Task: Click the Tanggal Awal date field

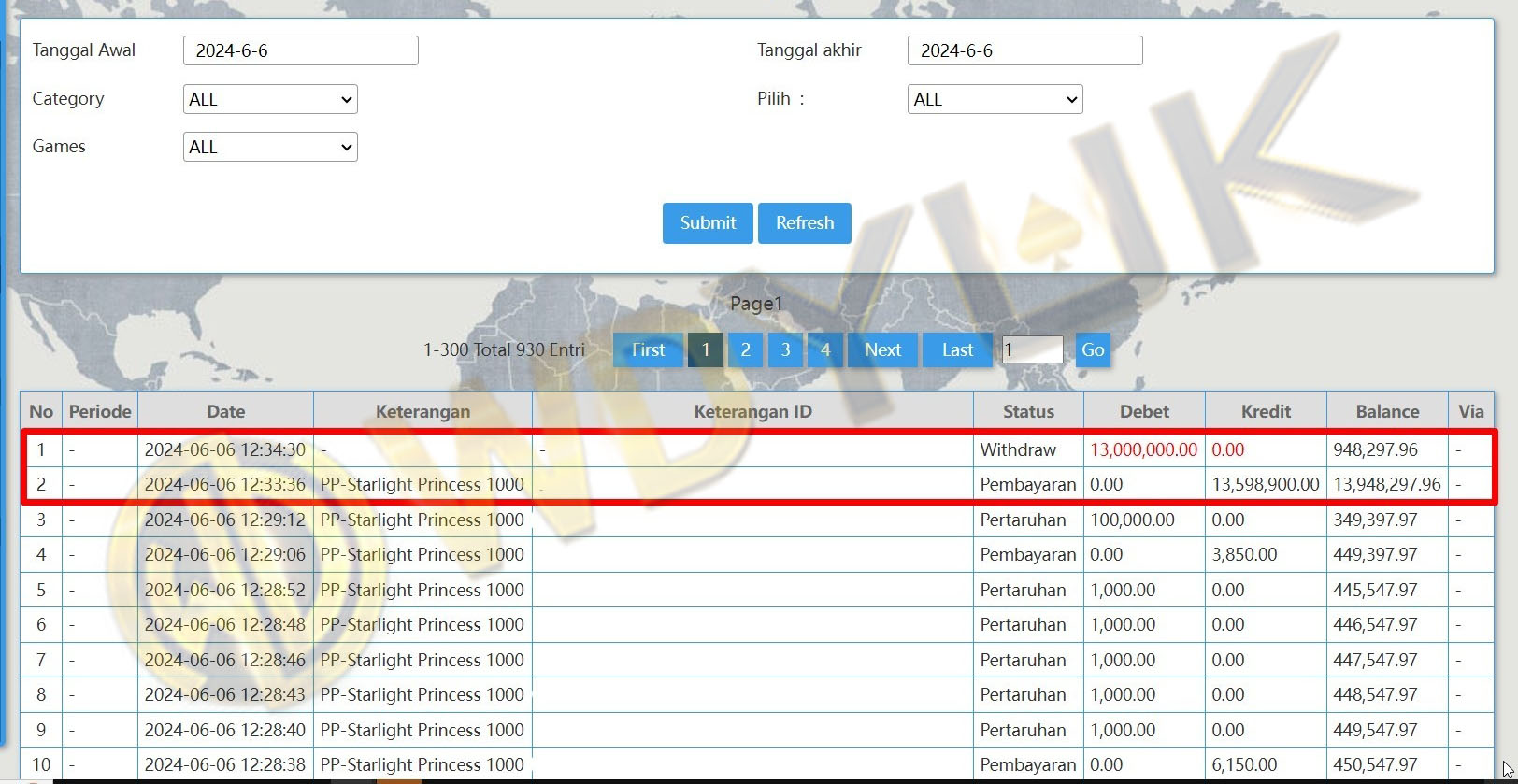Action: click(300, 50)
